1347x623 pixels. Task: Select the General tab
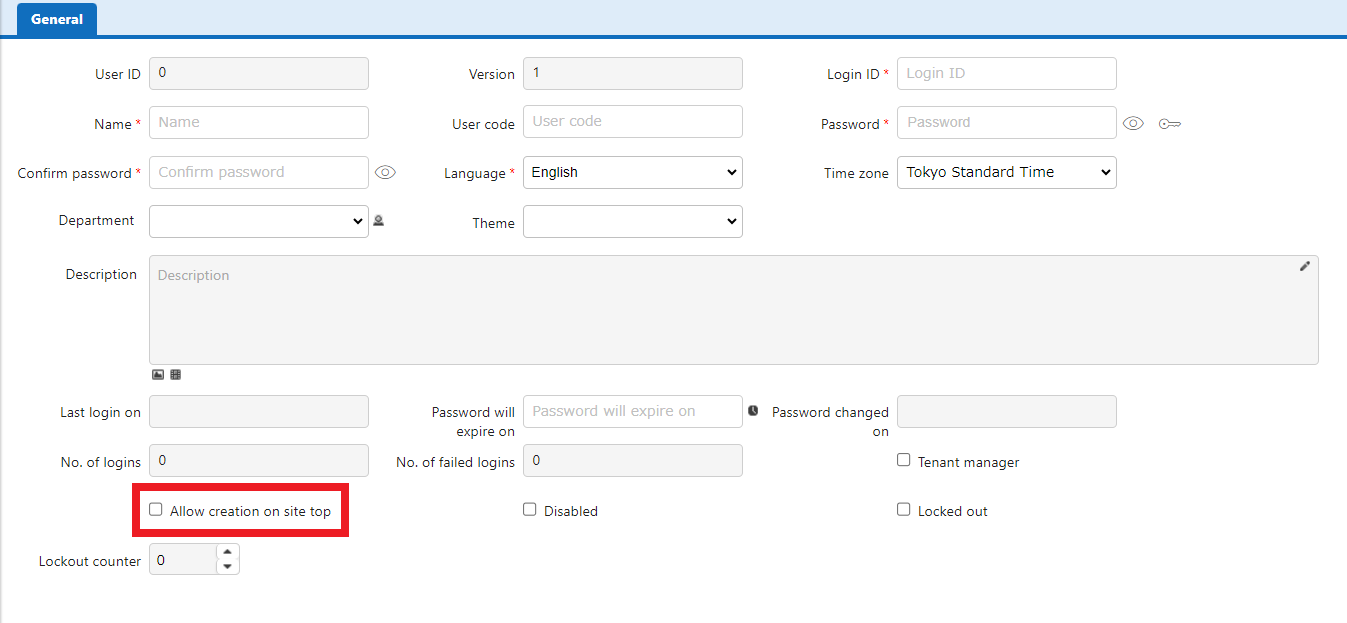click(x=57, y=19)
